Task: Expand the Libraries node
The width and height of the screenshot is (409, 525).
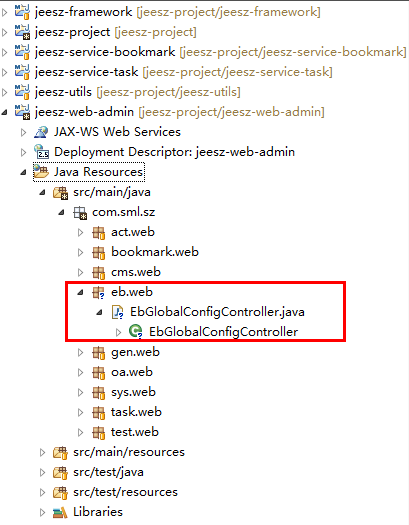Action: pyautogui.click(x=42, y=512)
